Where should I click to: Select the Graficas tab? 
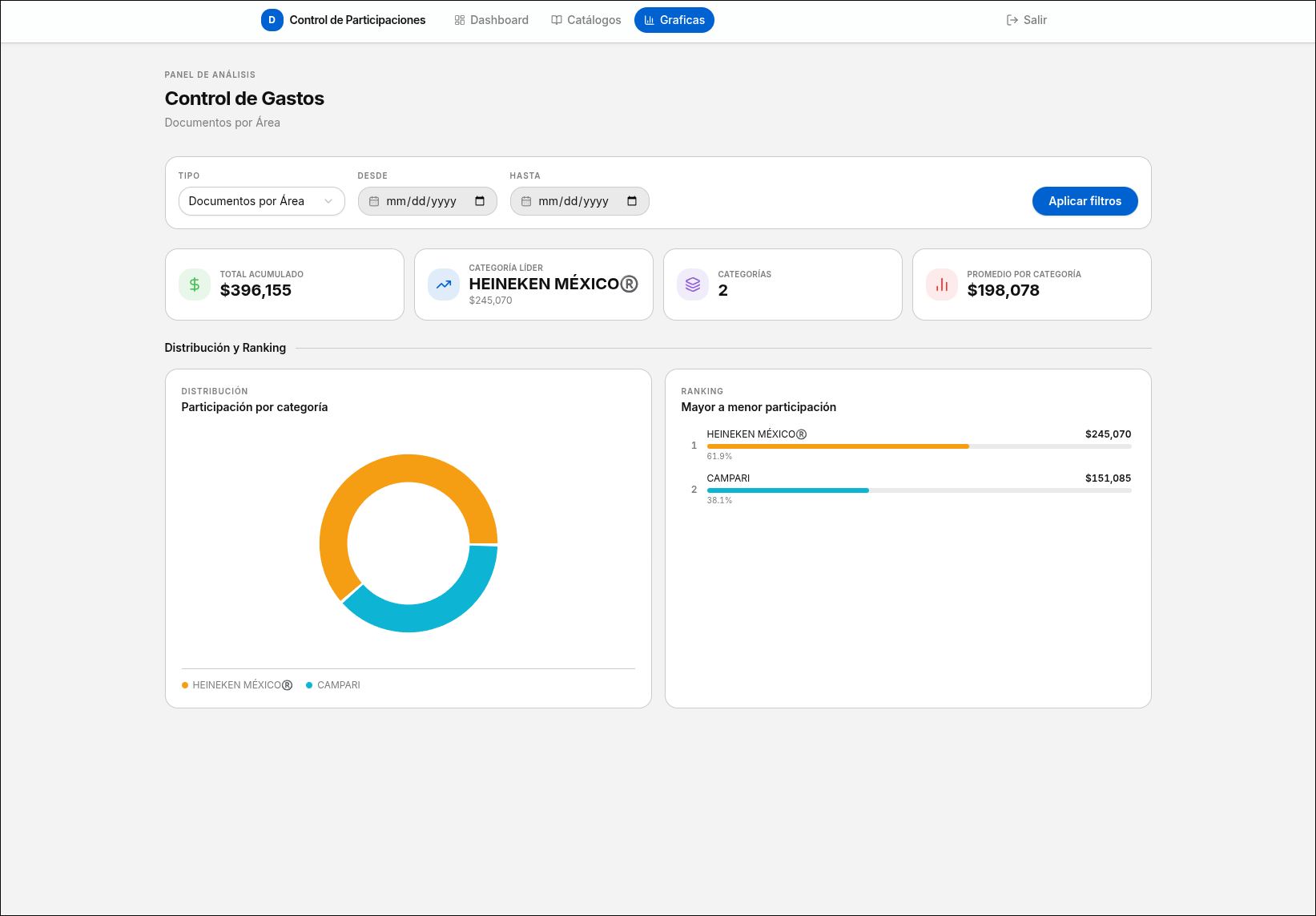(x=674, y=20)
